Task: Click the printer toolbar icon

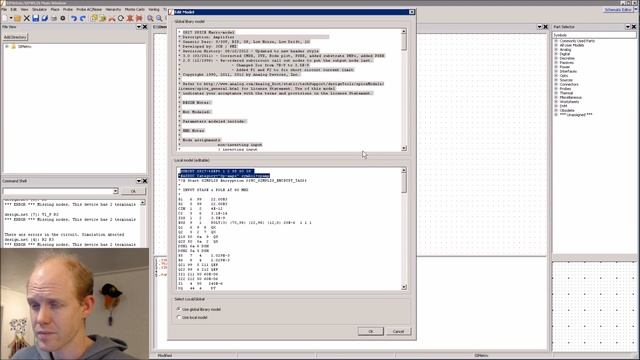Action: 53,18
